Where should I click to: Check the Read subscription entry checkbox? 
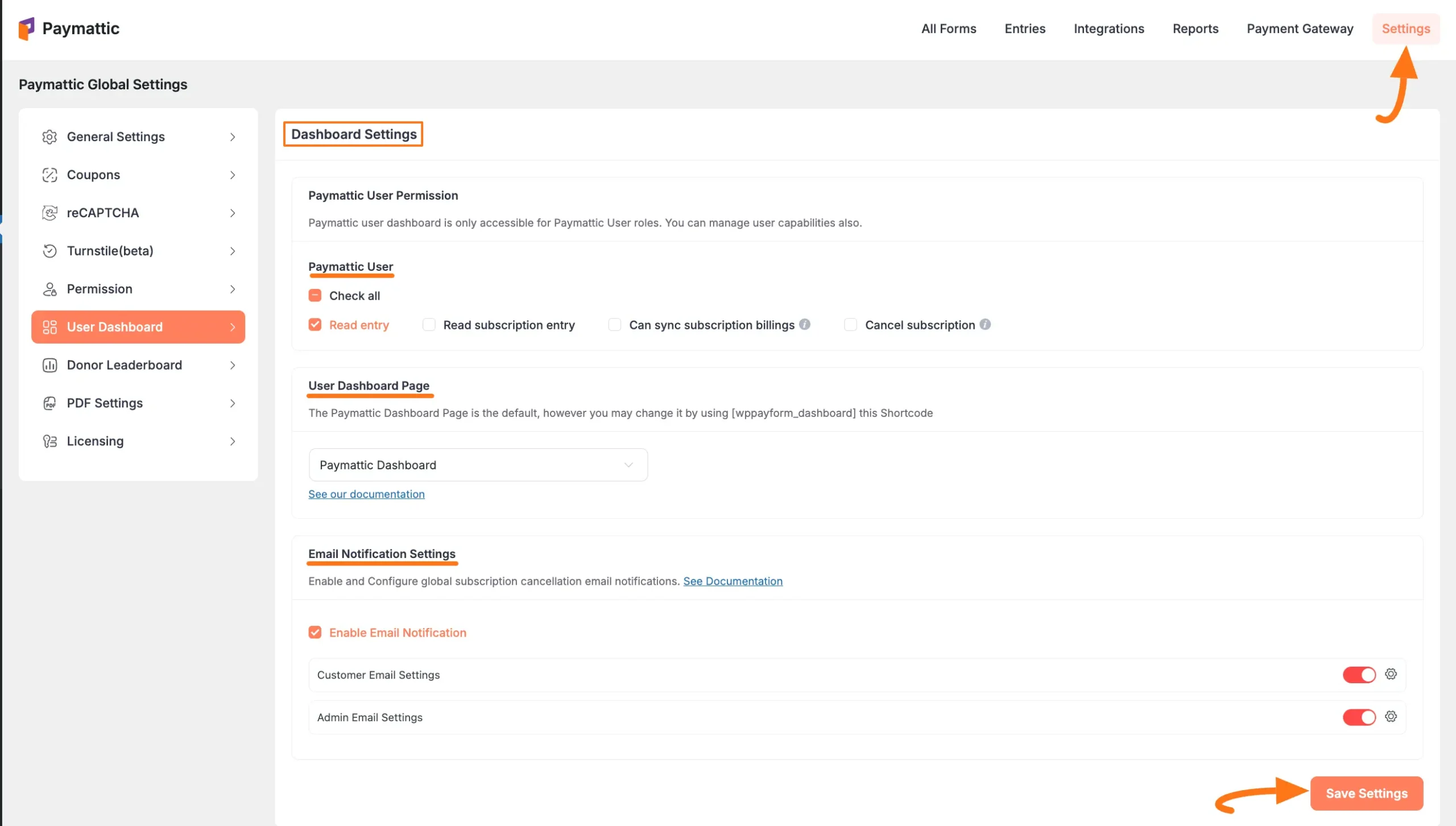(x=429, y=324)
